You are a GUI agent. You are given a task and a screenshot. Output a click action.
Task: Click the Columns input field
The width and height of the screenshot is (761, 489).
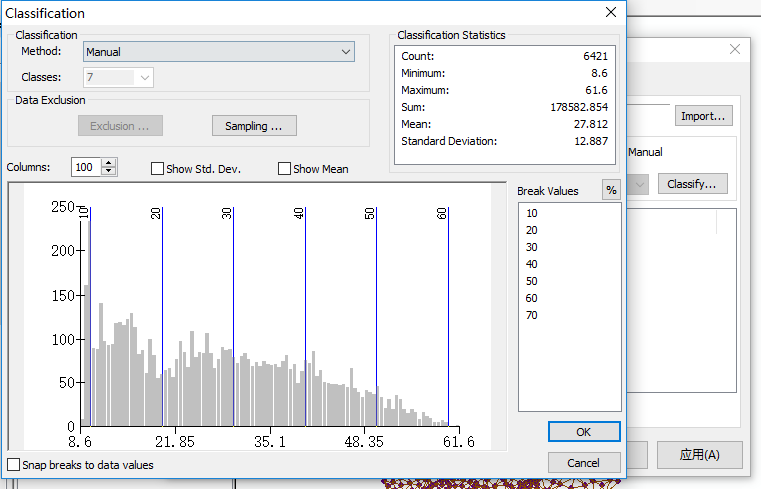pyautogui.click(x=86, y=168)
